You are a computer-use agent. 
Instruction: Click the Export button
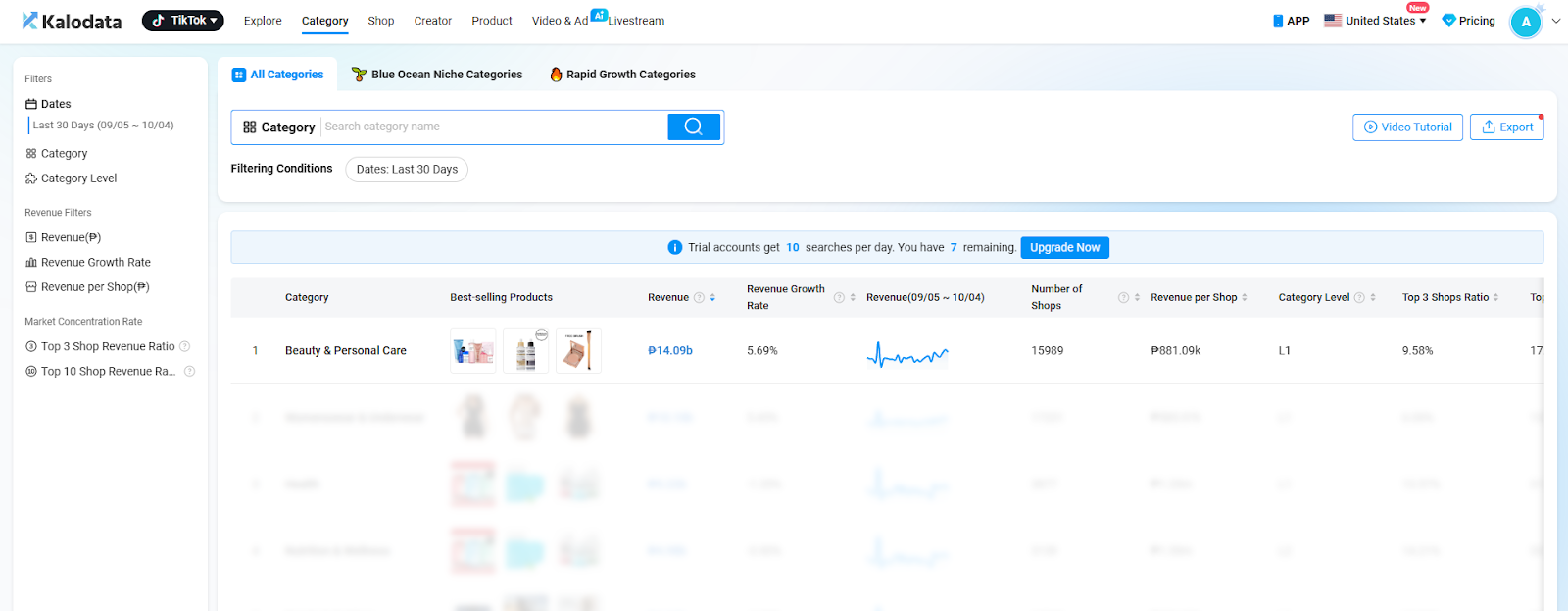pyautogui.click(x=1506, y=127)
